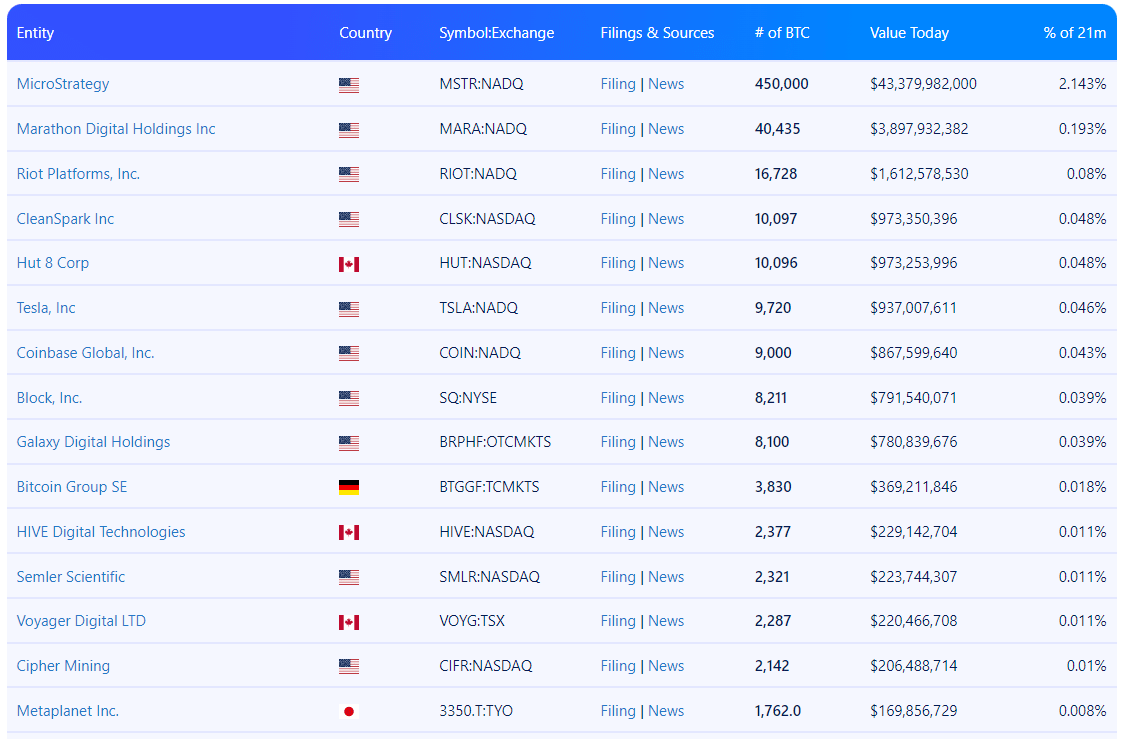This screenshot has width=1123, height=739.
Task: Click the German flag for Bitcoin Group SE
Action: coord(349,488)
